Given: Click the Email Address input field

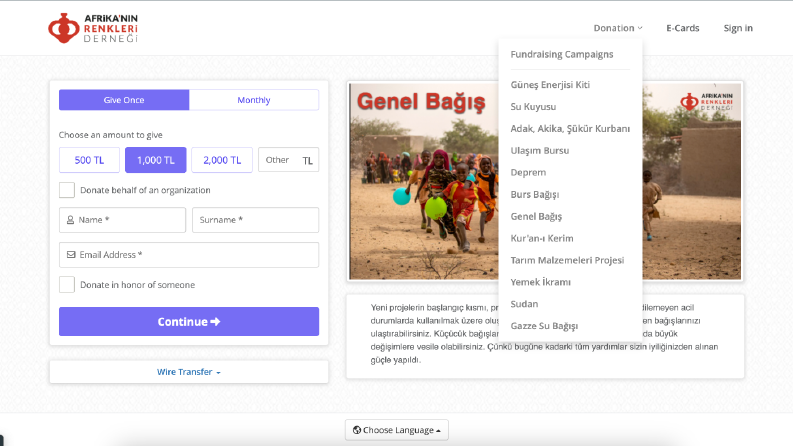Looking at the screenshot, I should (189, 255).
